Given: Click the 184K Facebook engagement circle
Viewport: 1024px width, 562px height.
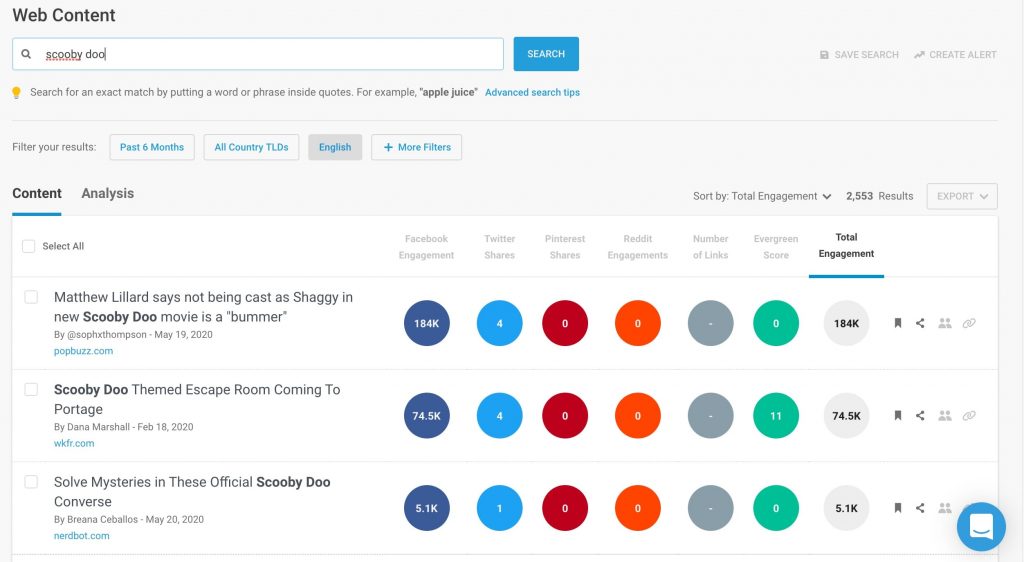Looking at the screenshot, I should [x=426, y=323].
